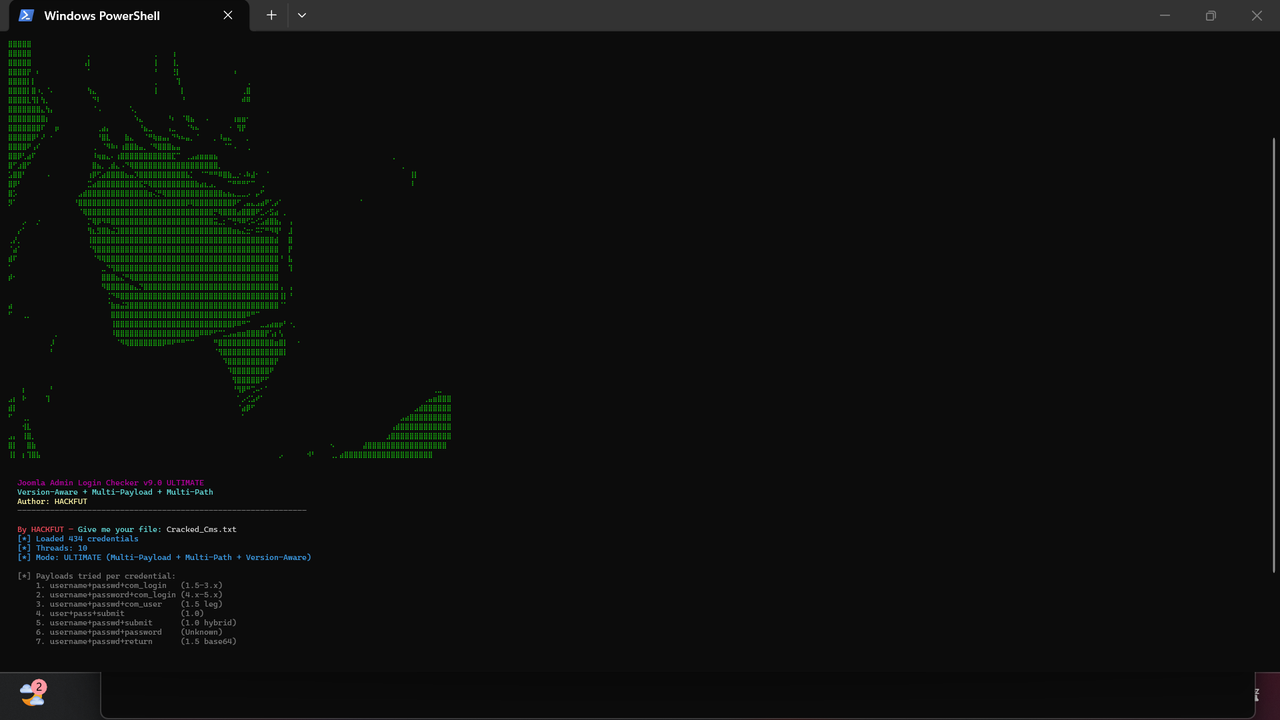Click the "Joomla Admin Login Checker v9.0 ULTIMATE" title
This screenshot has height=720, width=1280.
point(110,483)
